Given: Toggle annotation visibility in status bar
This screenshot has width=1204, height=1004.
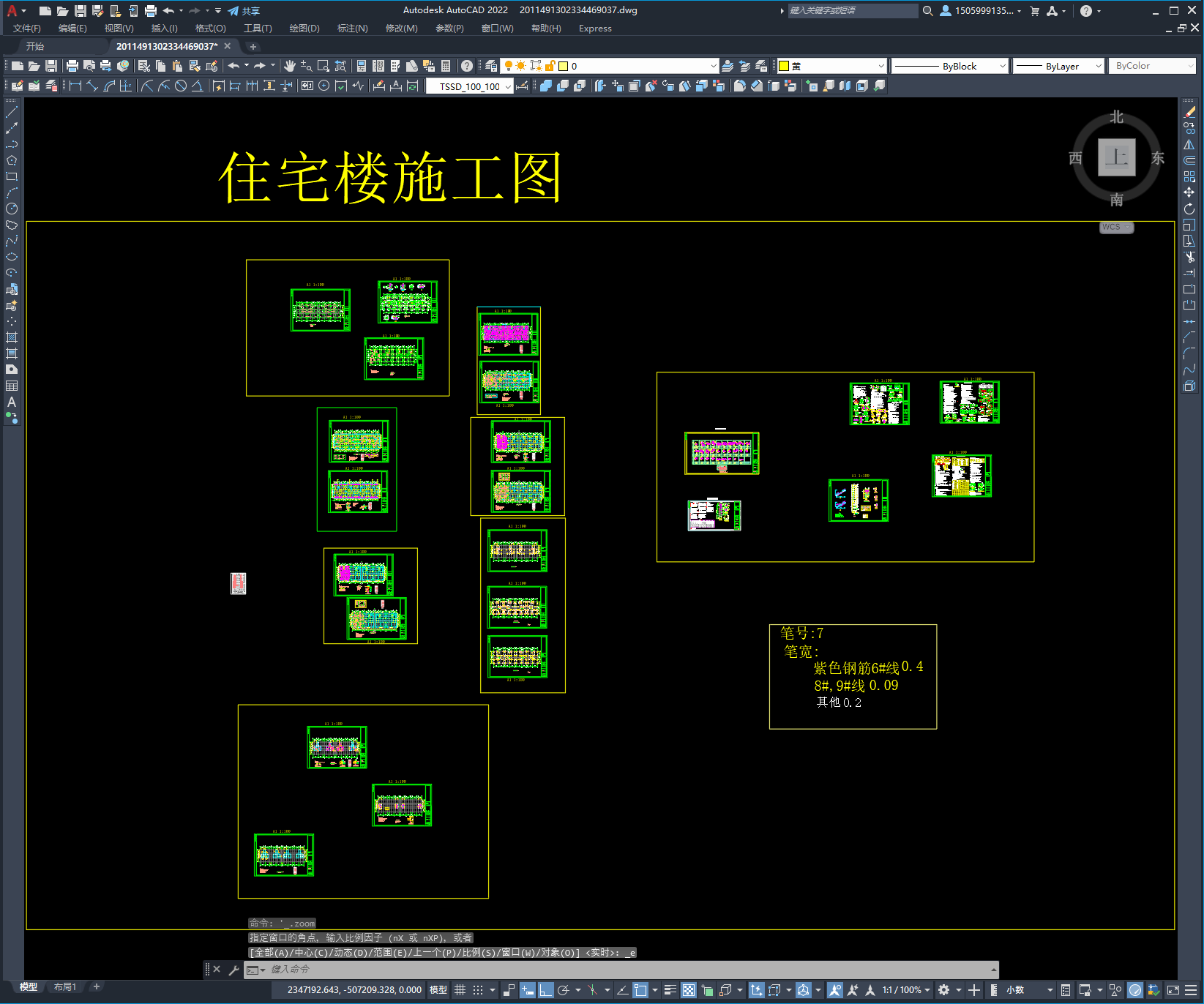Looking at the screenshot, I should pos(835,990).
